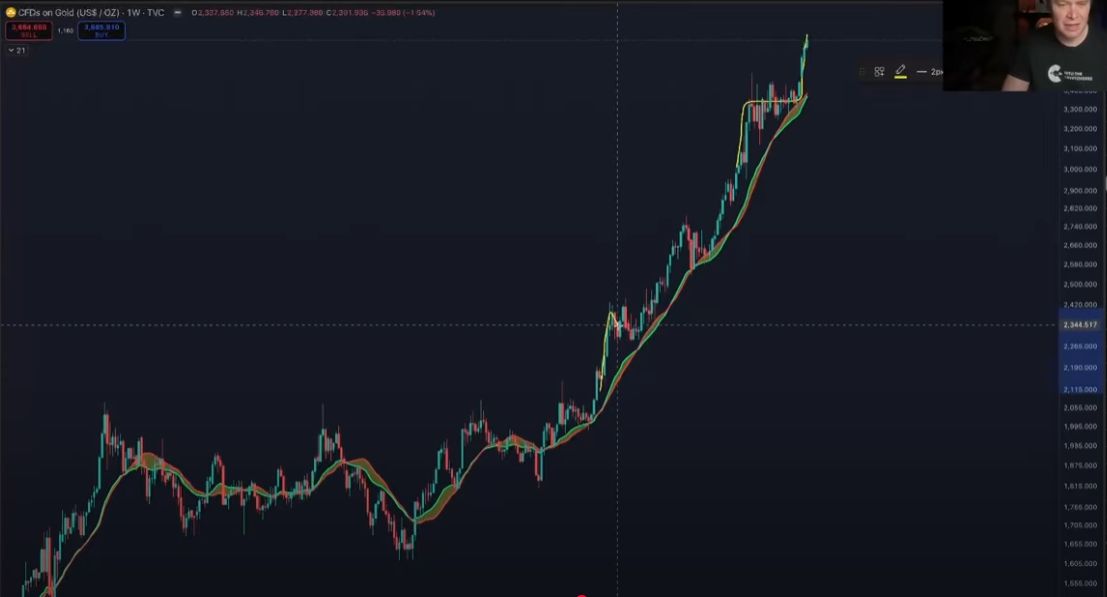The width and height of the screenshot is (1107, 597).
Task: Click the grey circle icon after the TVC label
Action: click(177, 12)
